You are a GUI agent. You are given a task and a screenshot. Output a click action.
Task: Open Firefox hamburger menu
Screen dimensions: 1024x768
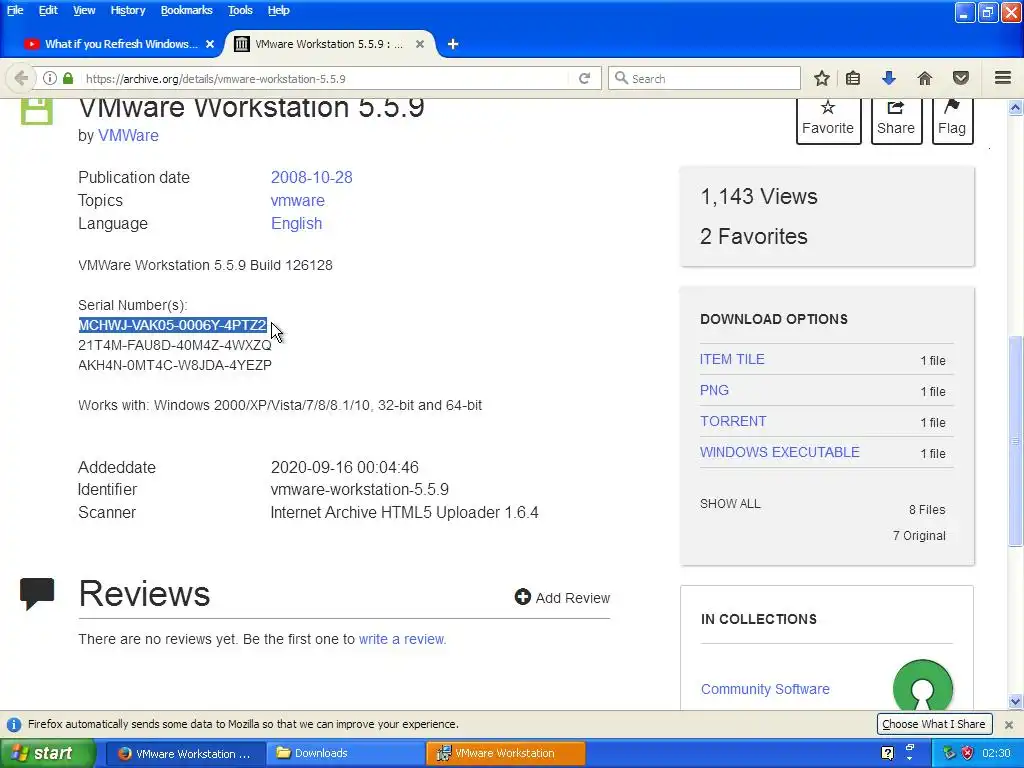pyautogui.click(x=1003, y=78)
